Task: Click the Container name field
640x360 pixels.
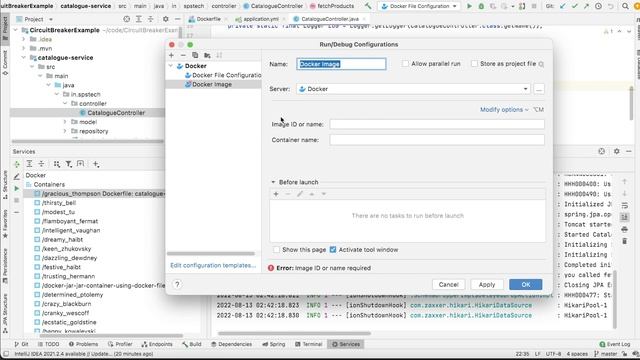Action: 437,140
